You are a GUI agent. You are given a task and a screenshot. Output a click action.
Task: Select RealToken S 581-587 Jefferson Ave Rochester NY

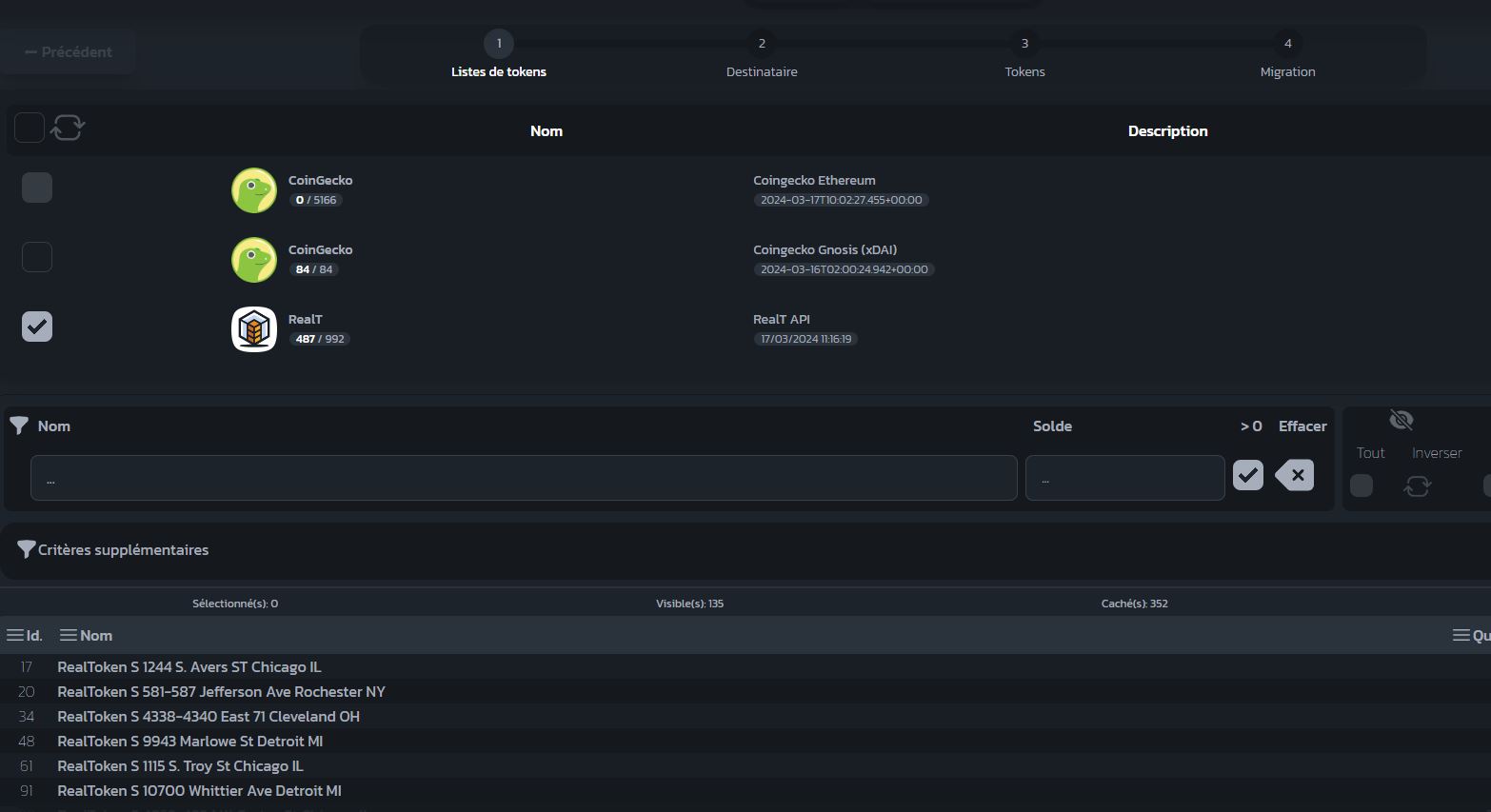pyautogui.click(x=221, y=691)
